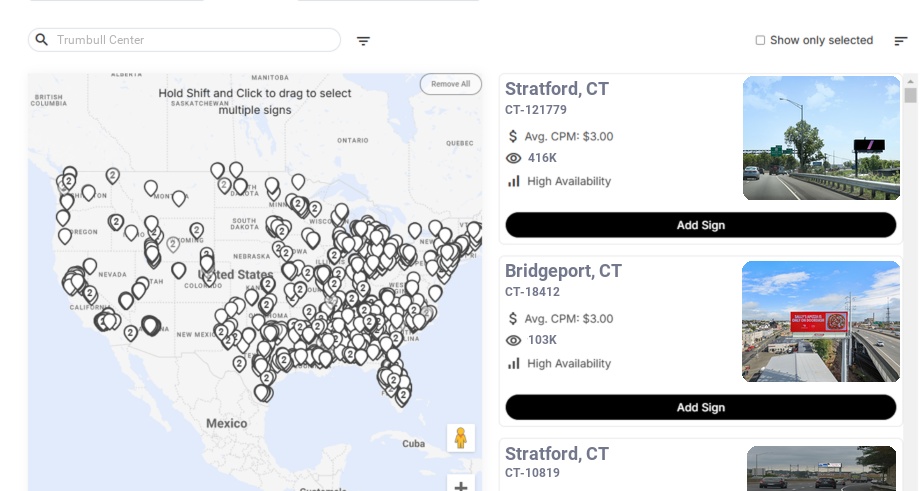This screenshot has height=491, width=920.
Task: Click the High Availability bars icon for Bridgeport
Action: tap(514, 363)
